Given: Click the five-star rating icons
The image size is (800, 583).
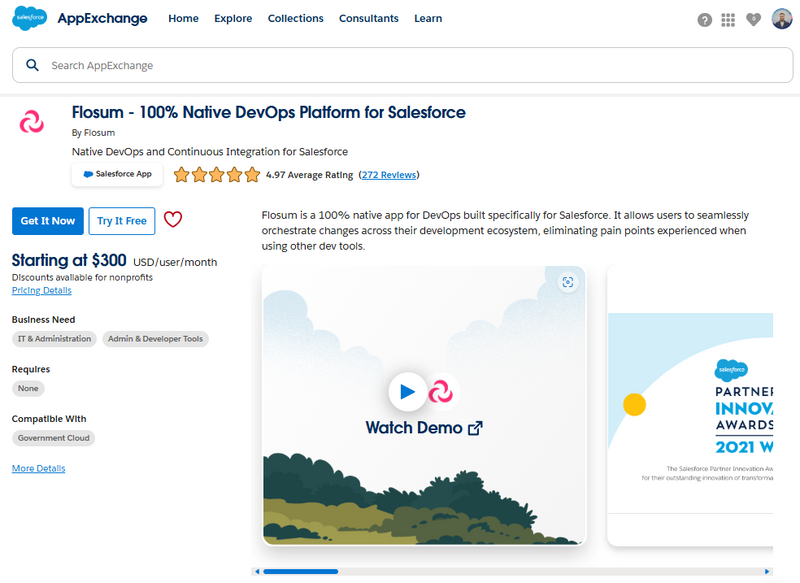Looking at the screenshot, I should pos(217,175).
